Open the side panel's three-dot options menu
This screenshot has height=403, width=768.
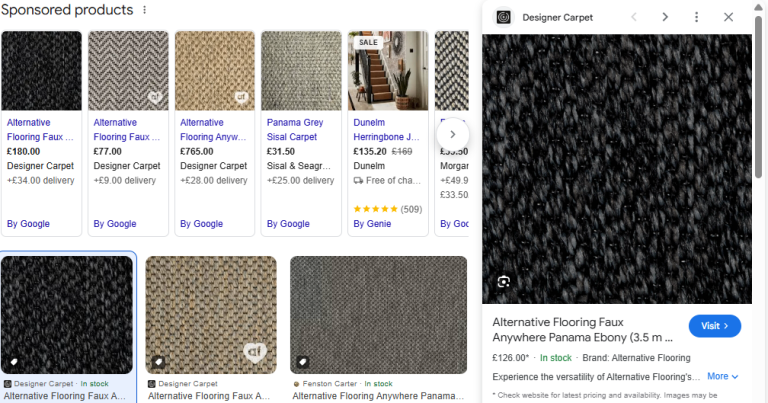tap(697, 17)
